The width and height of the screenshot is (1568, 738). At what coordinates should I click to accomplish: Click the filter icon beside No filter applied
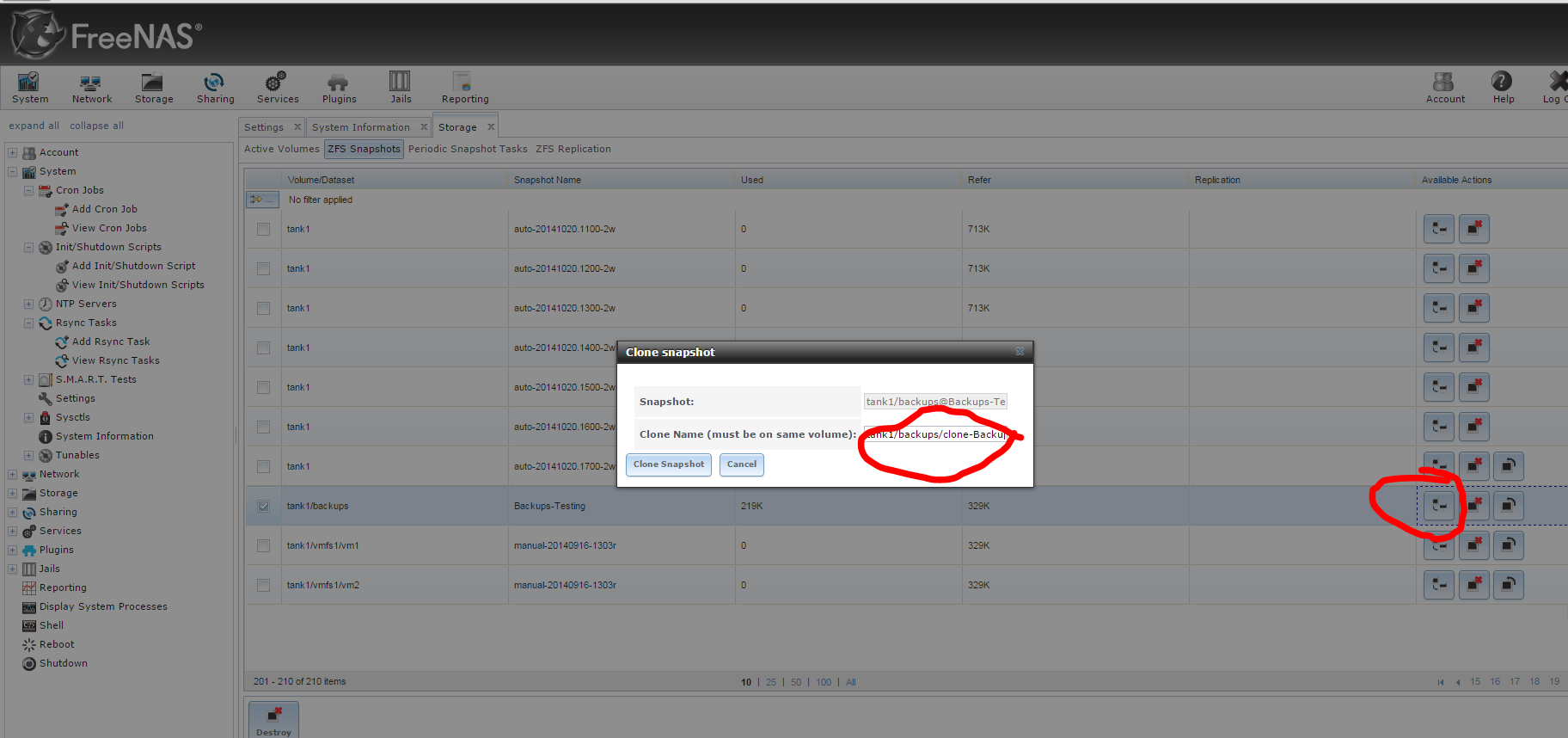[261, 200]
